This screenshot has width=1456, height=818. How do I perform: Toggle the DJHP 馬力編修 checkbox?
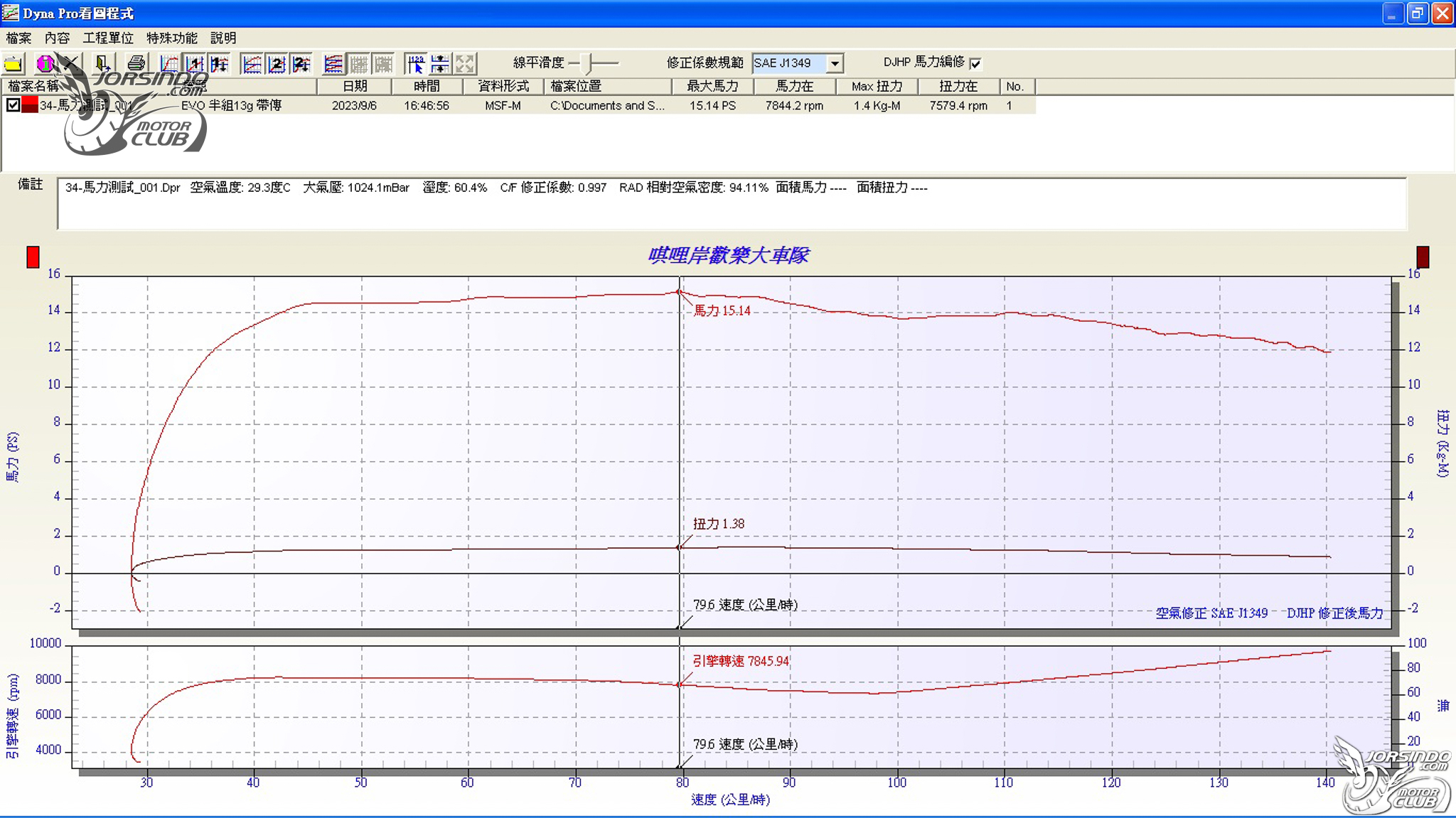pos(975,63)
